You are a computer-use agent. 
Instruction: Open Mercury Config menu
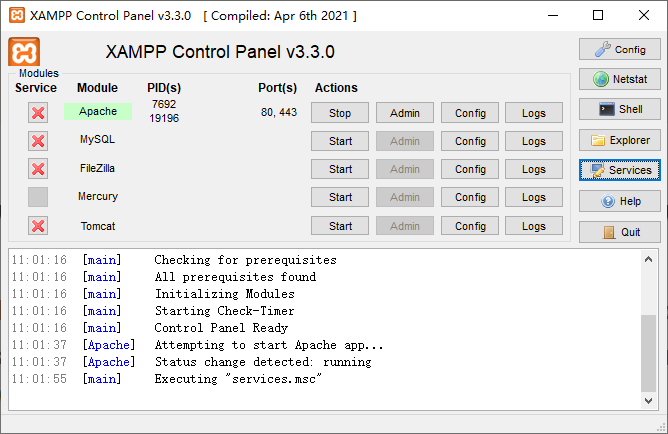[x=470, y=197]
